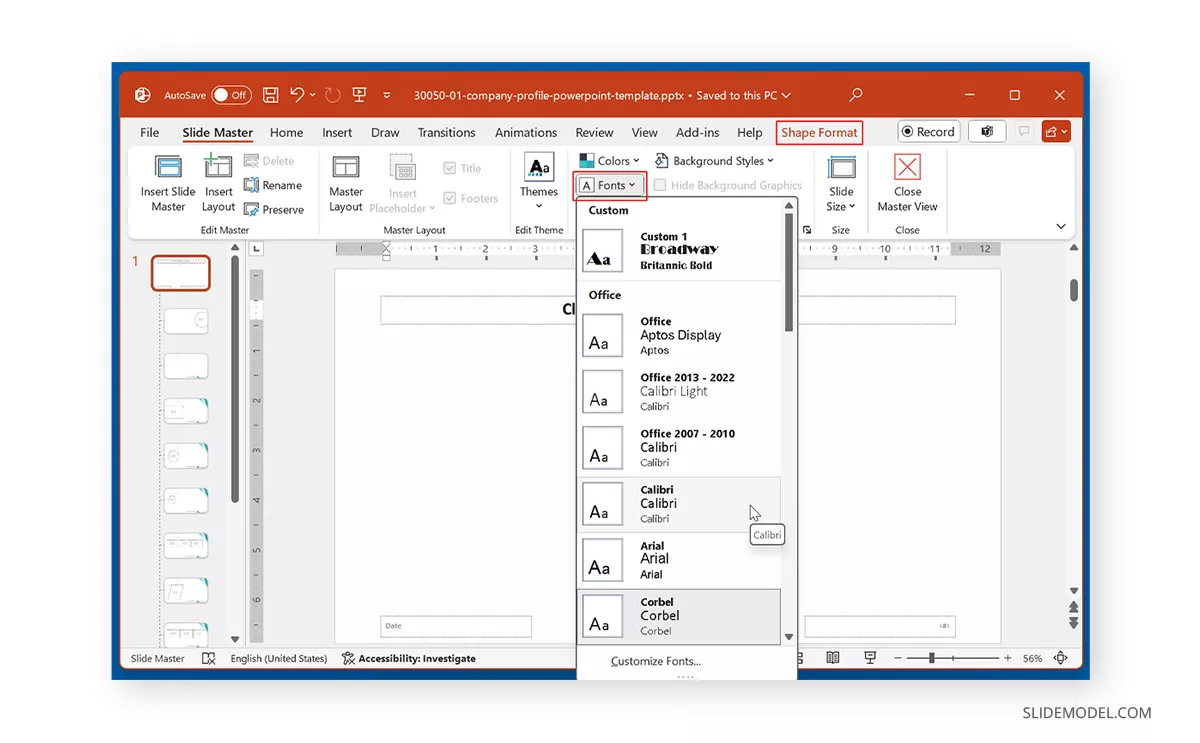Toggle the Title checkbox
This screenshot has height=743, width=1200.
coord(450,168)
